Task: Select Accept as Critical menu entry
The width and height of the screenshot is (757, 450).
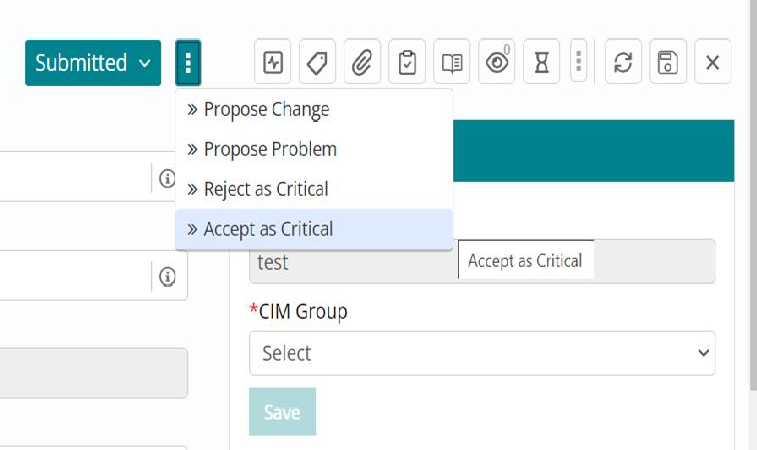Action: click(268, 229)
